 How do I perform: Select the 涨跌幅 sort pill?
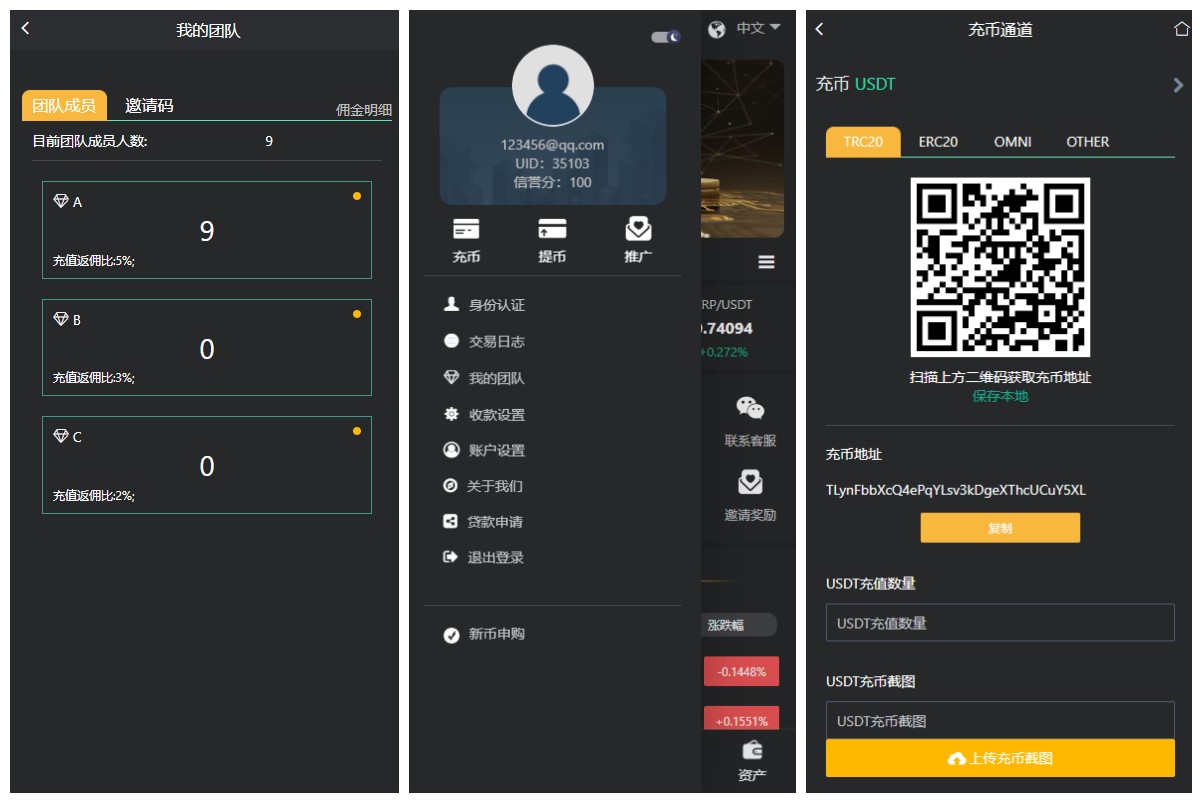point(738,625)
